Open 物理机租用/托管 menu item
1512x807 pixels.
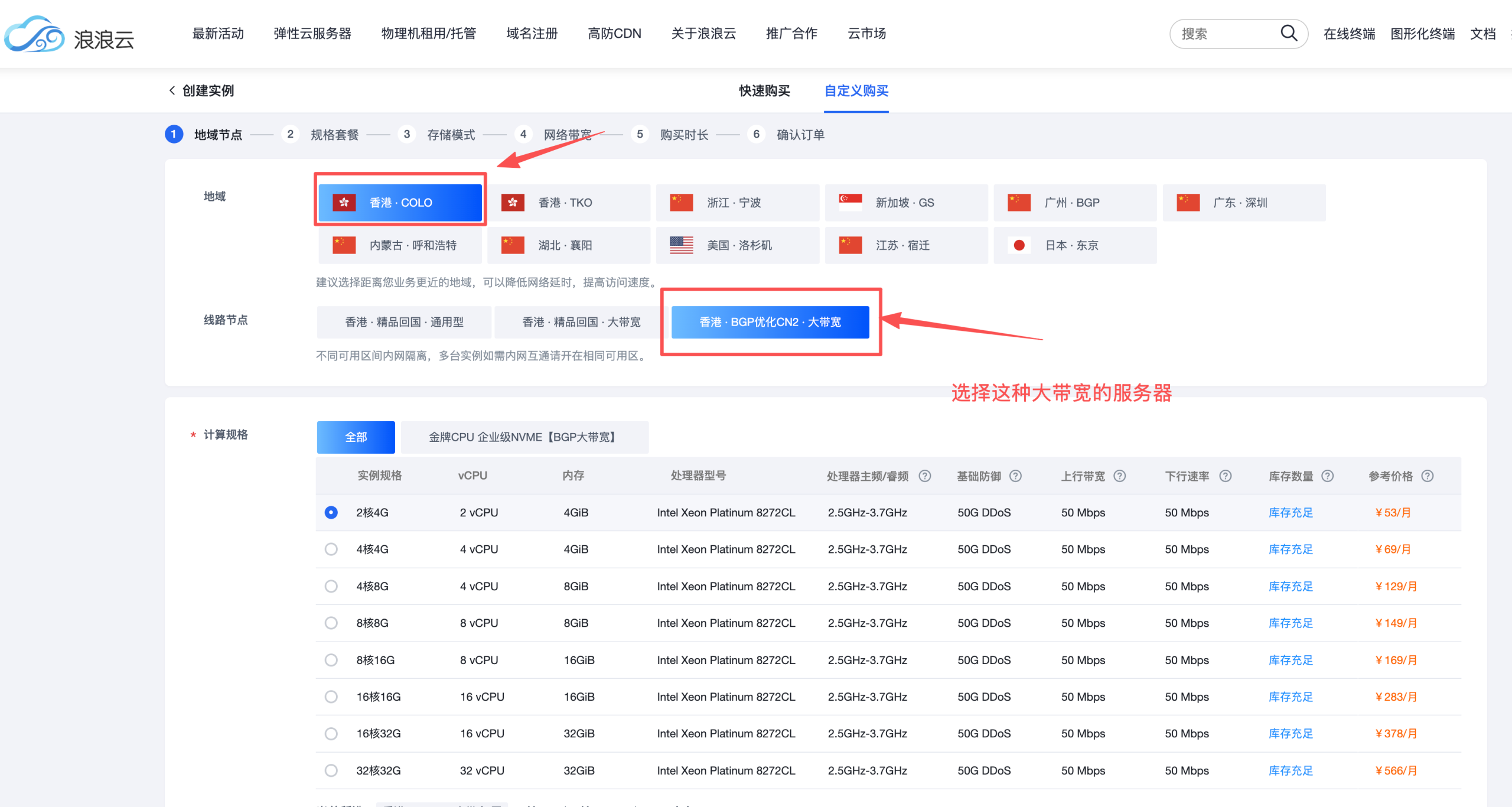point(429,34)
